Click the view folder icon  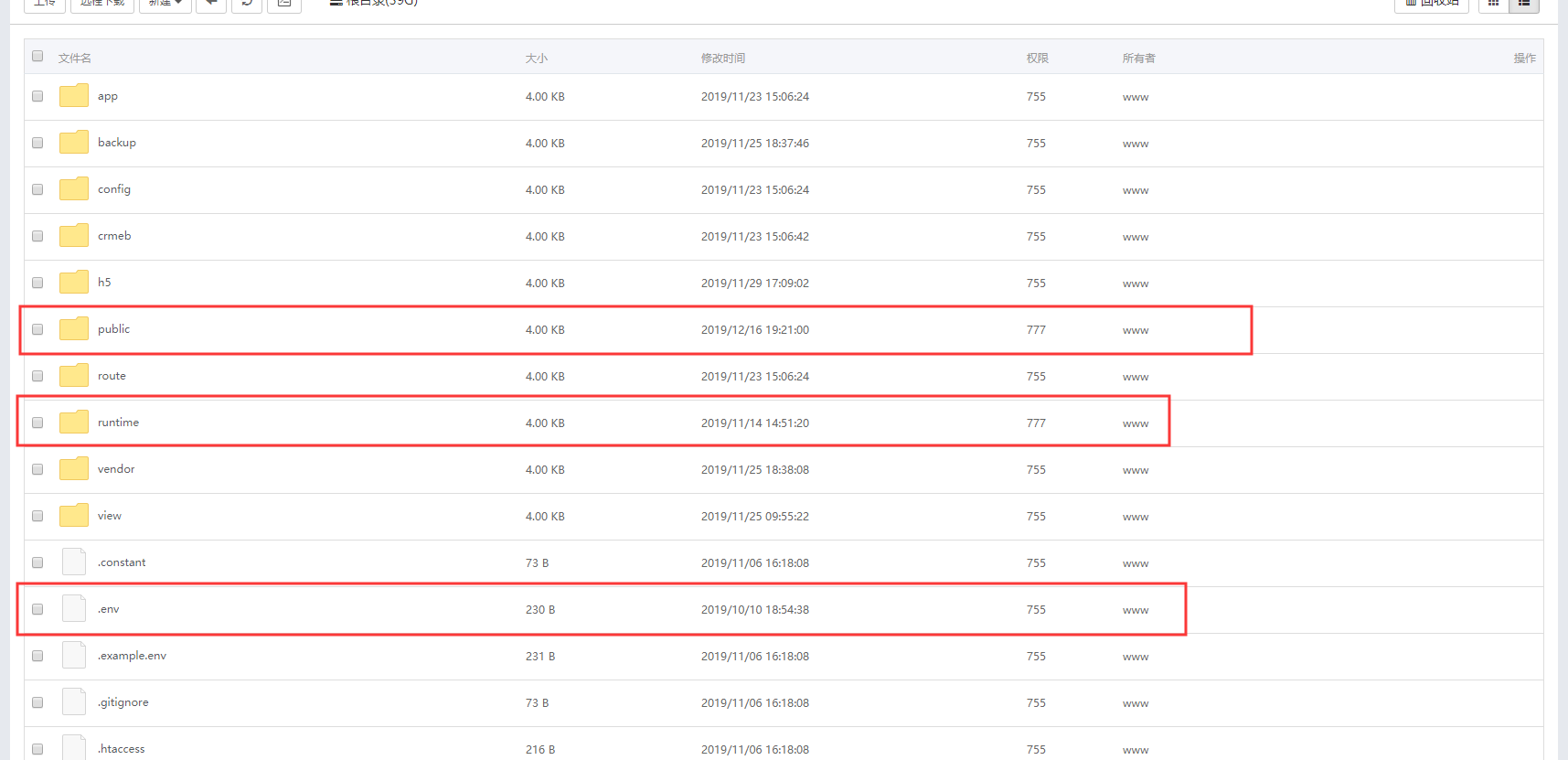74,516
